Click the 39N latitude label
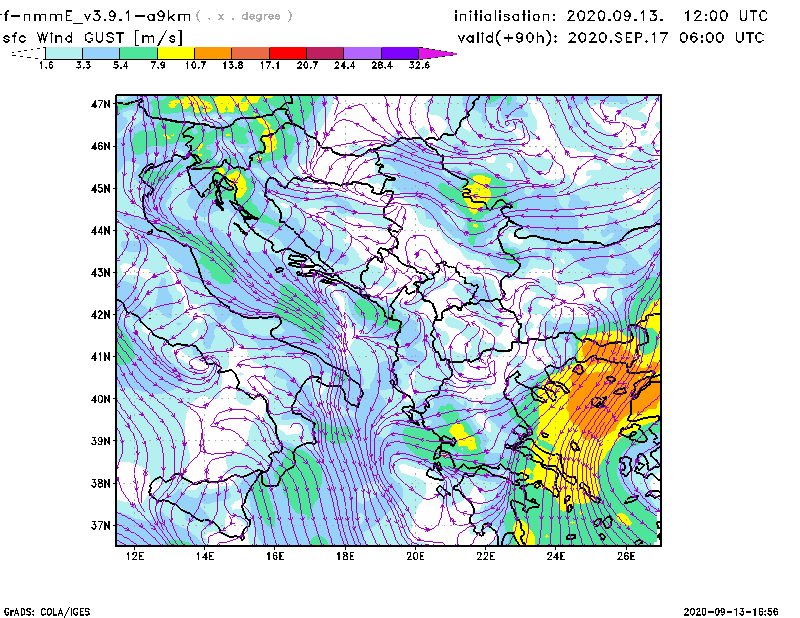 (x=101, y=441)
